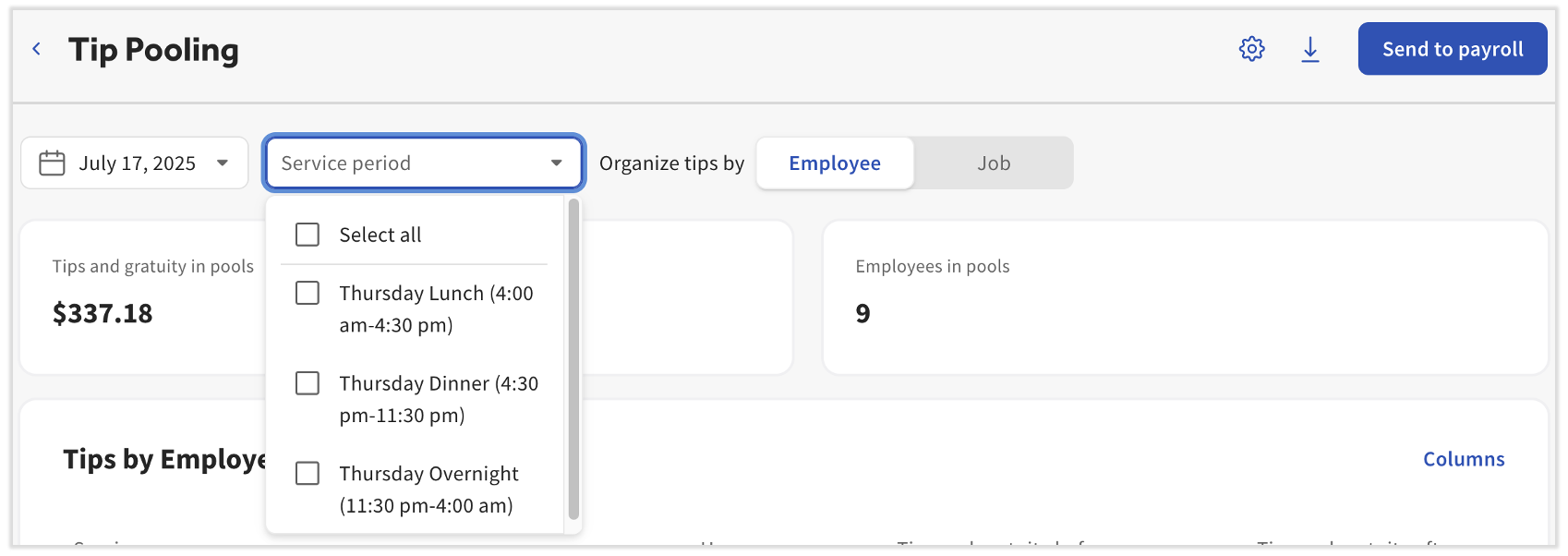Image resolution: width=1568 pixels, height=556 pixels.
Task: Check the Thursday Overnight checkbox
Action: (x=308, y=474)
